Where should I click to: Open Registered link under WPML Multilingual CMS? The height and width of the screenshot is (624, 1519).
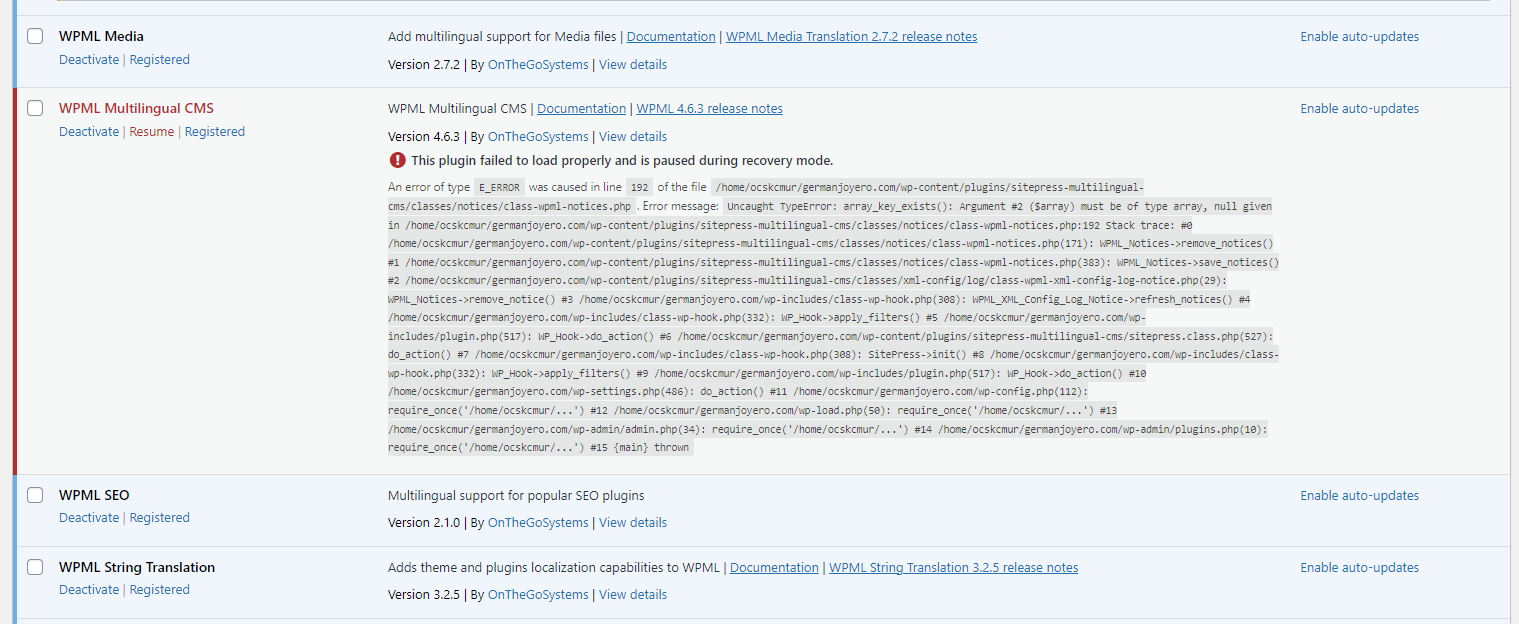pyautogui.click(x=214, y=132)
